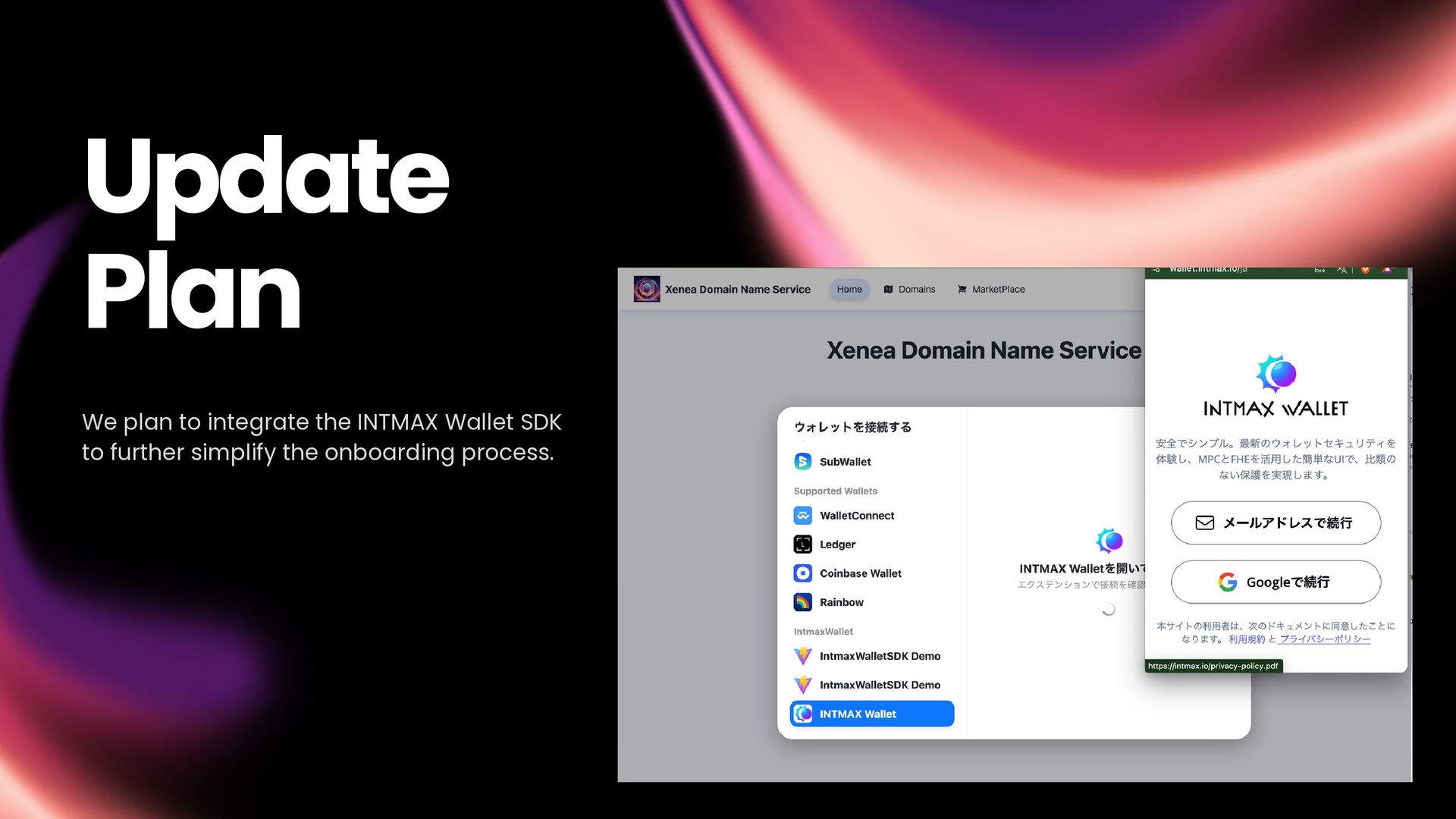This screenshot has height=819, width=1456.
Task: Select the Rainbow wallet
Action: [872, 602]
